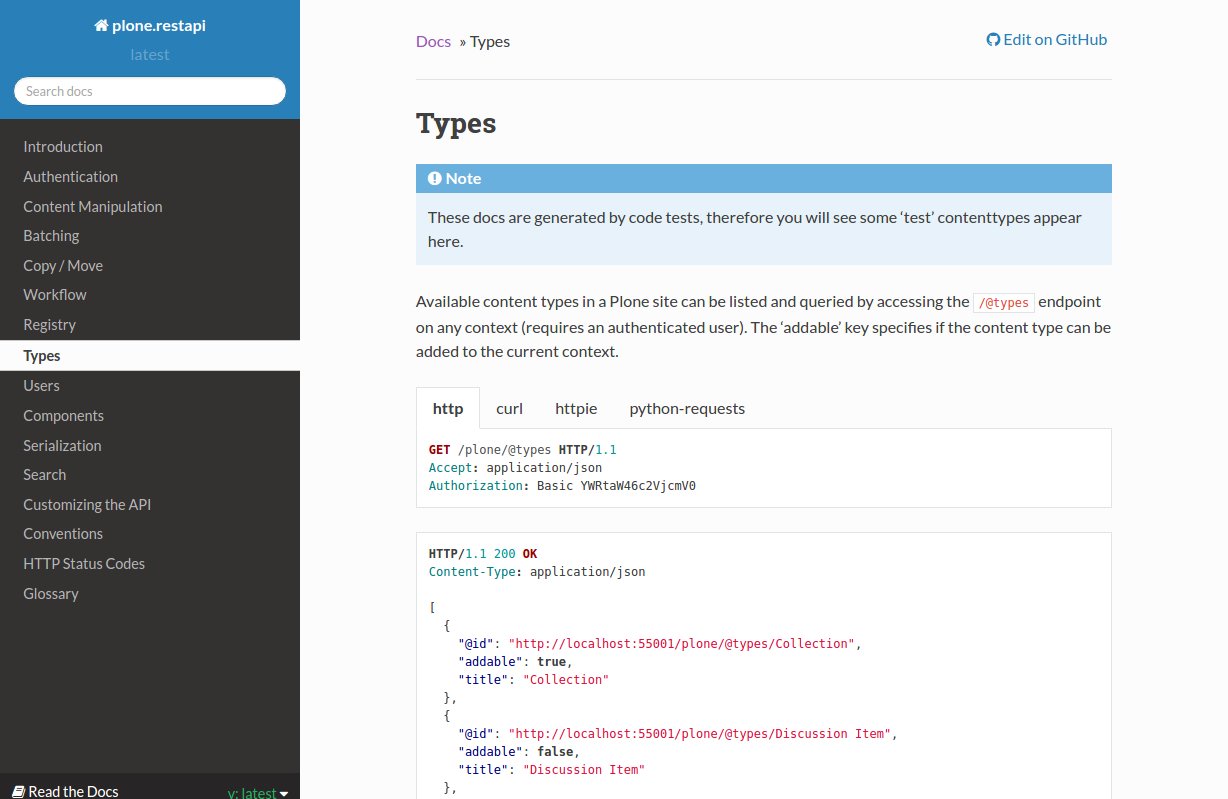The width and height of the screenshot is (1228, 799).
Task: Go to the Authentication section
Action: point(71,177)
